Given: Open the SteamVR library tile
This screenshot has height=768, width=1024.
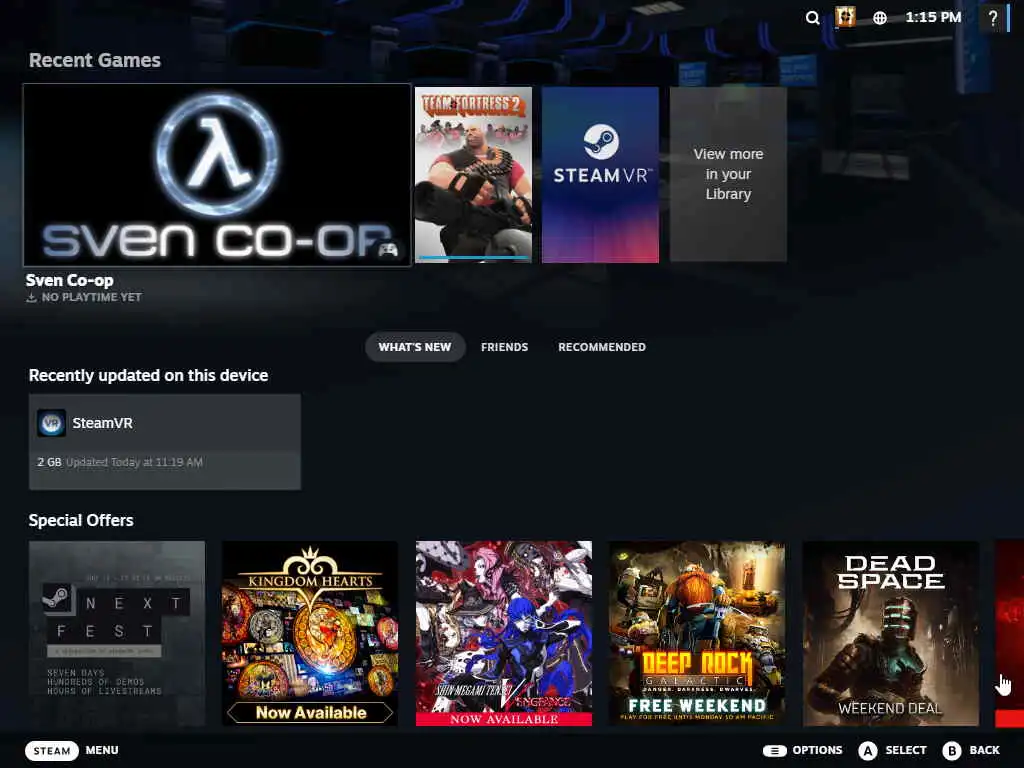Looking at the screenshot, I should [600, 174].
